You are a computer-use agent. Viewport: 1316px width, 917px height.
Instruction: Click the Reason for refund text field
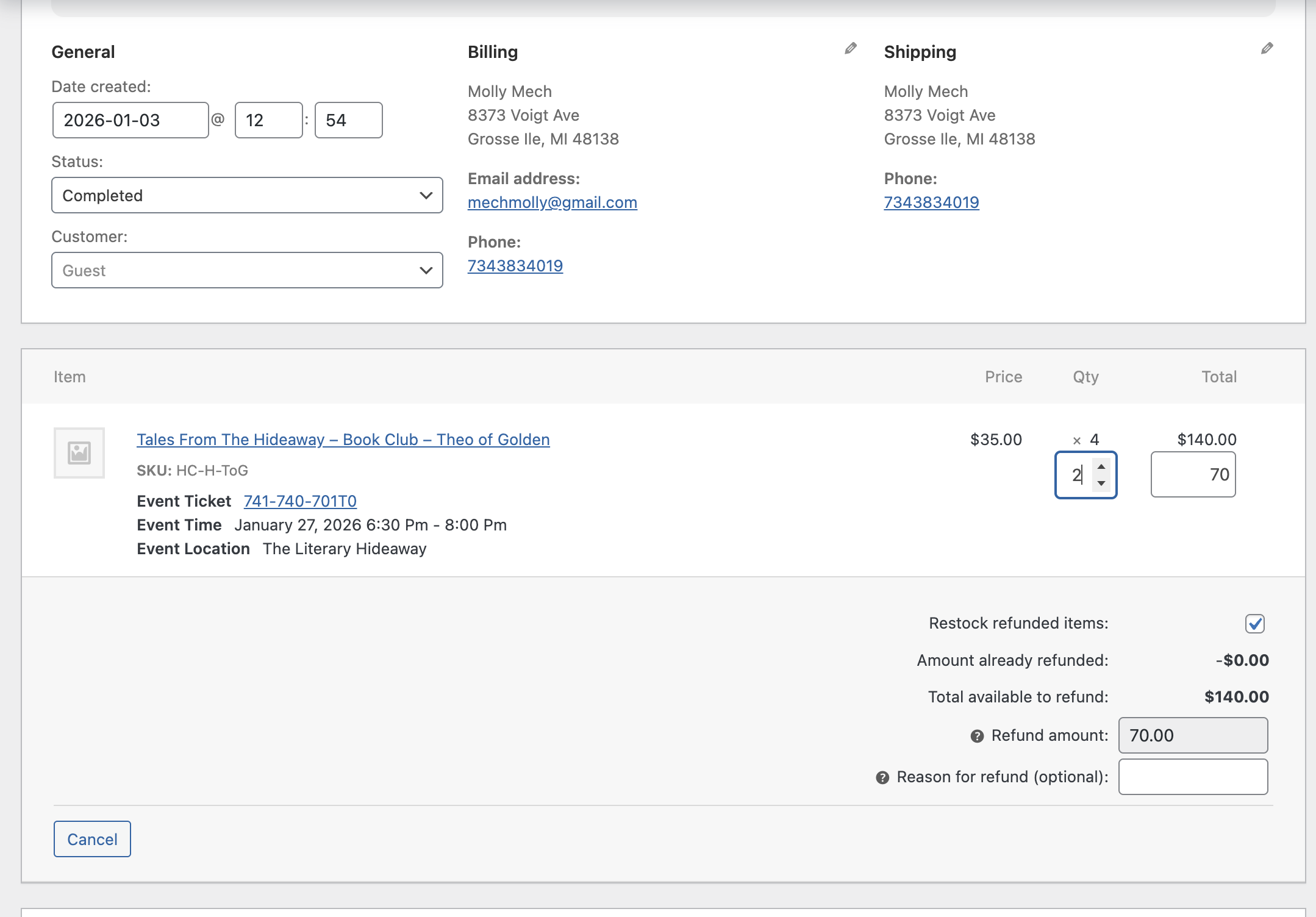click(1193, 777)
